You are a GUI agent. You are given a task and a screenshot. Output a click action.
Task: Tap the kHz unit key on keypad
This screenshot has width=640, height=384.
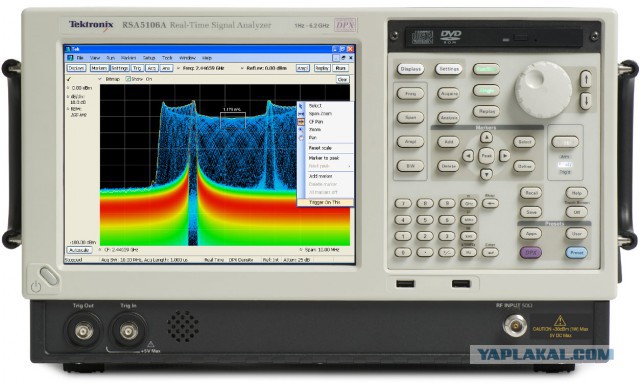click(x=468, y=236)
